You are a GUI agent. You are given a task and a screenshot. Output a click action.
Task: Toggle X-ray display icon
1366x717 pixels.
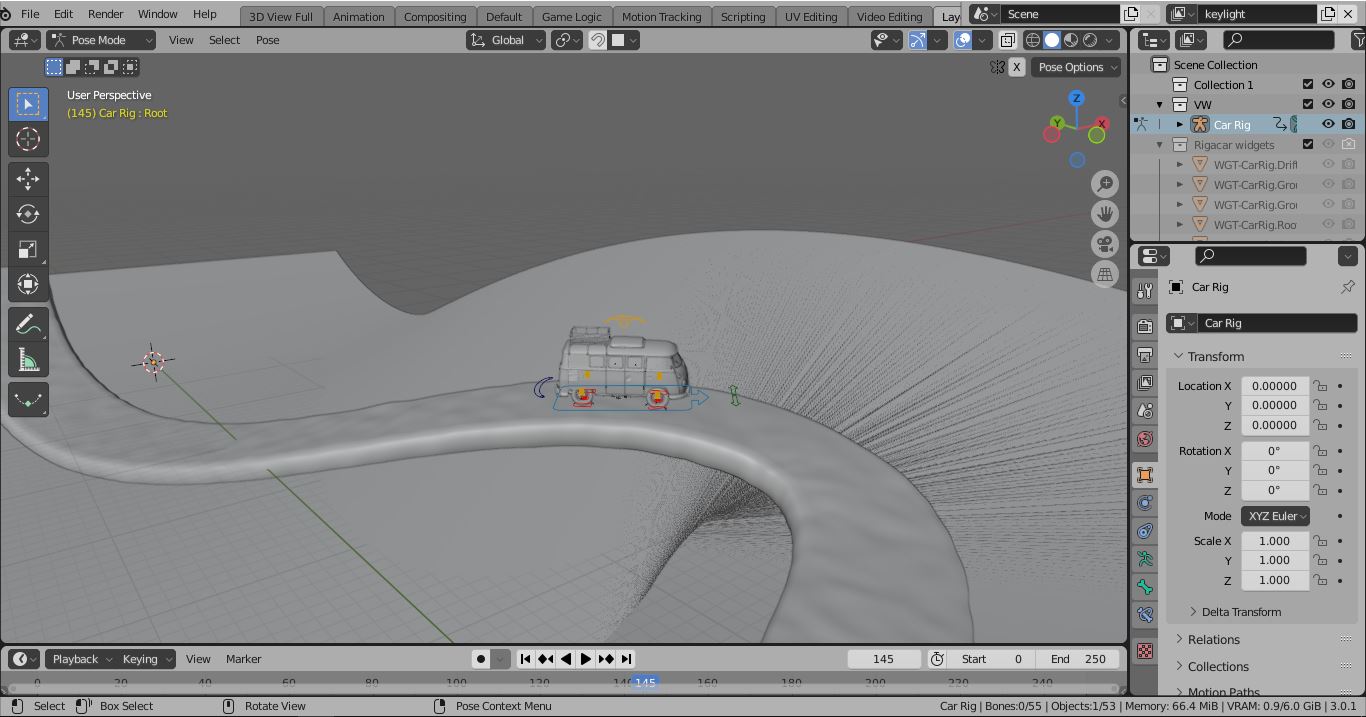click(1007, 40)
